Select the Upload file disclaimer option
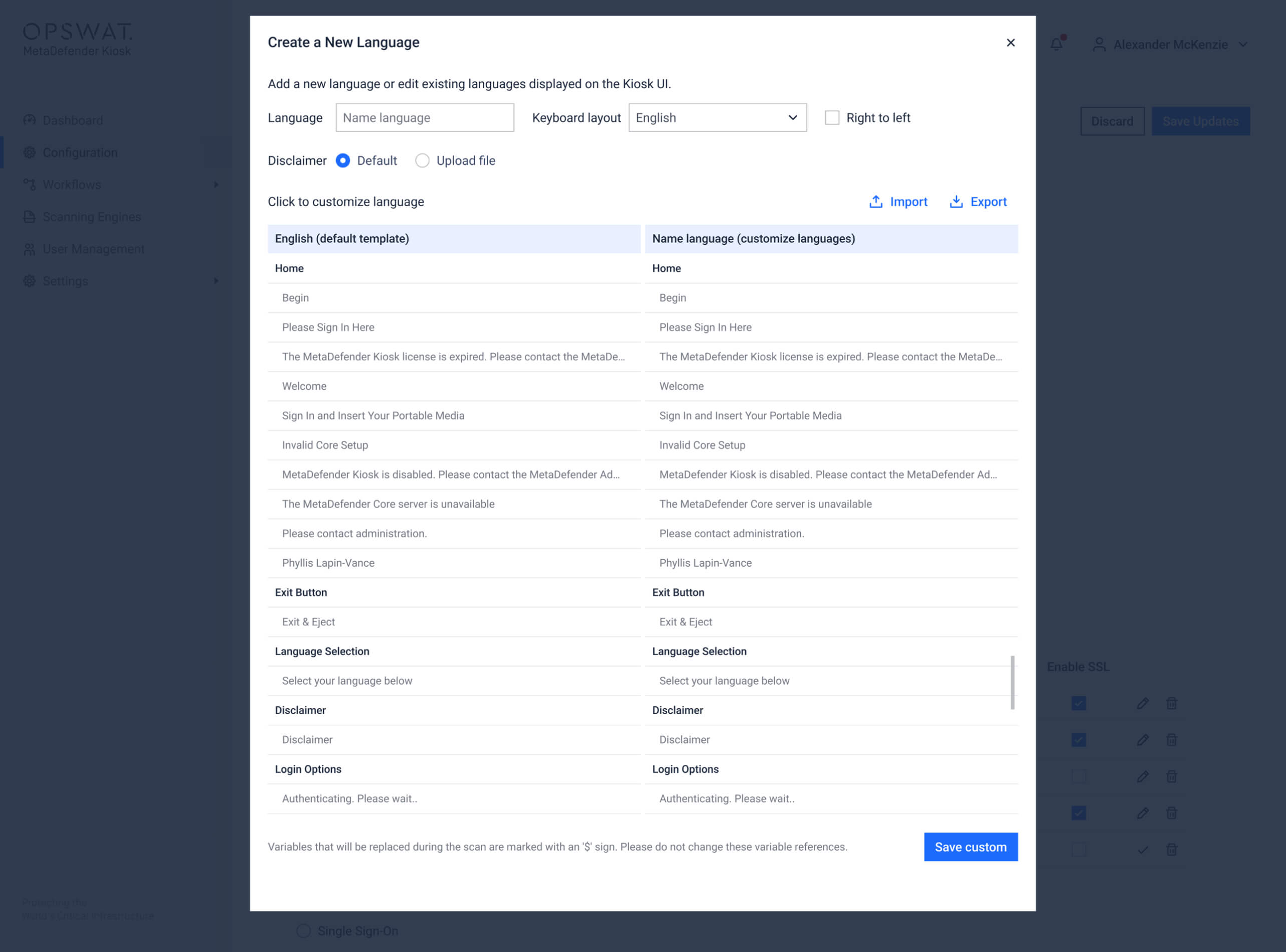Viewport: 1286px width, 952px height. pos(423,160)
